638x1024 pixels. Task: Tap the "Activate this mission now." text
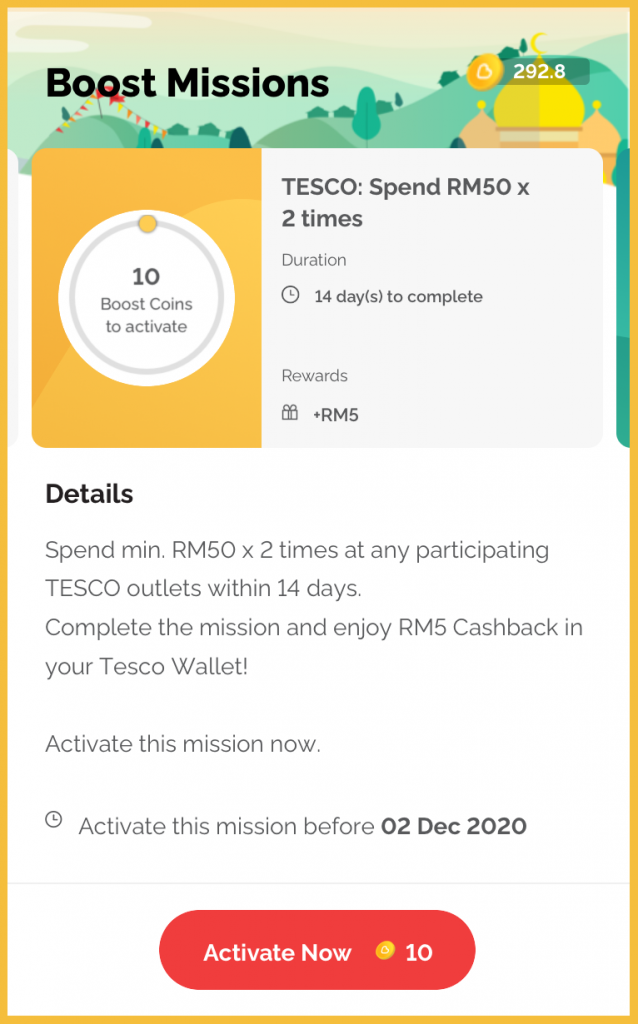(183, 745)
